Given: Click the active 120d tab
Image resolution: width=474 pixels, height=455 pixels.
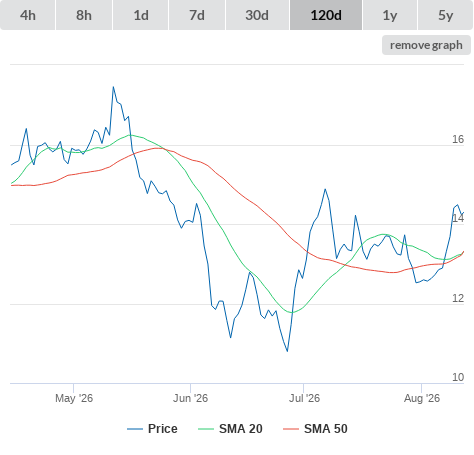Looking at the screenshot, I should coord(326,15).
